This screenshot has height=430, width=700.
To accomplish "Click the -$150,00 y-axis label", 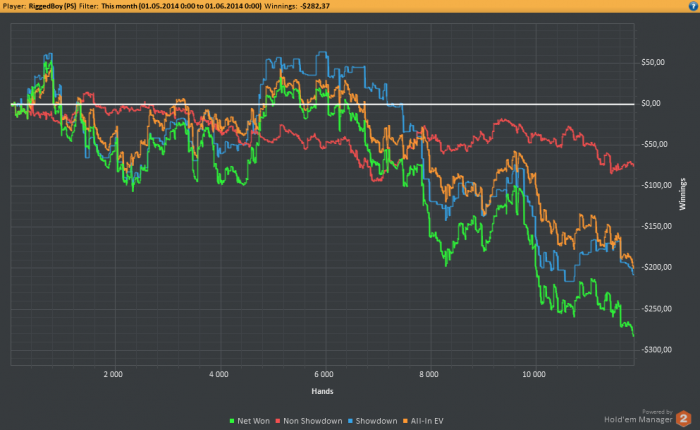I will [656, 226].
